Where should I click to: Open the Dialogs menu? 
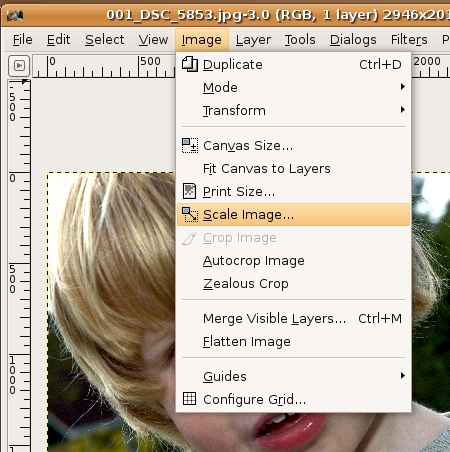coord(353,40)
